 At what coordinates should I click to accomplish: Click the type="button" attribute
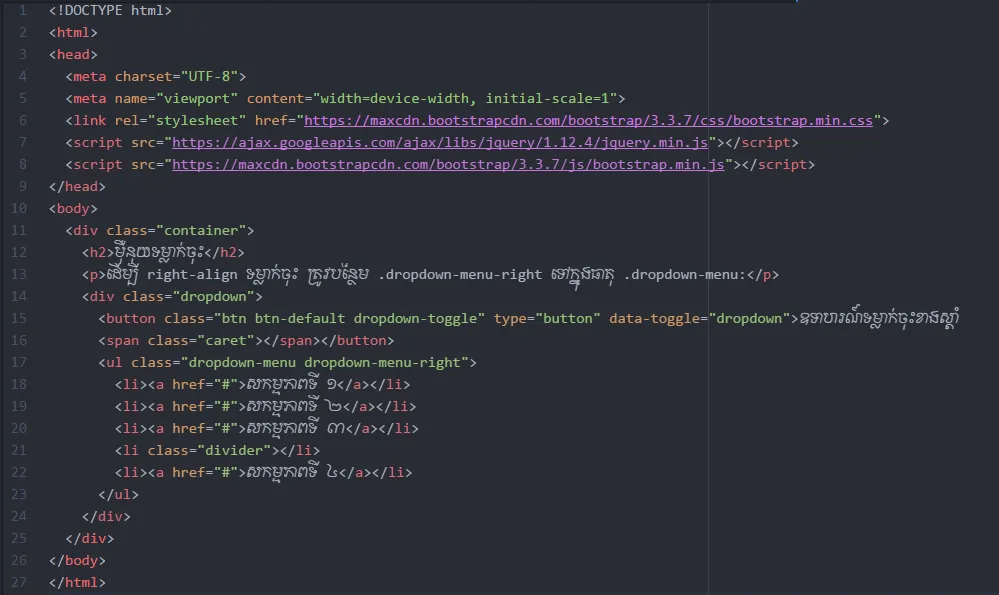pos(547,319)
